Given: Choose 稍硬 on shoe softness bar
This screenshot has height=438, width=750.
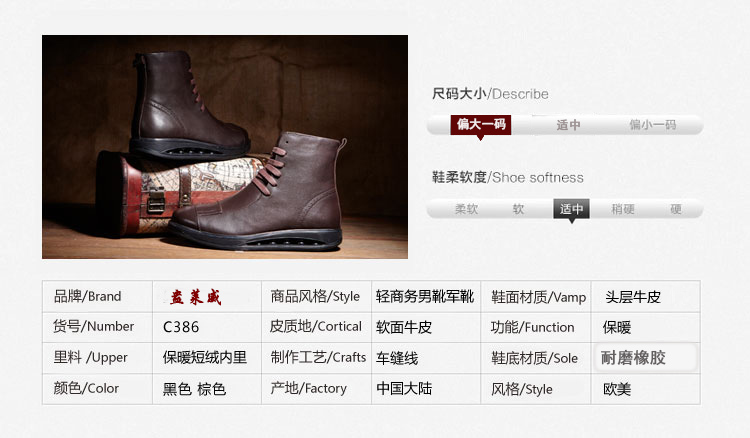Looking at the screenshot, I should coord(623,209).
